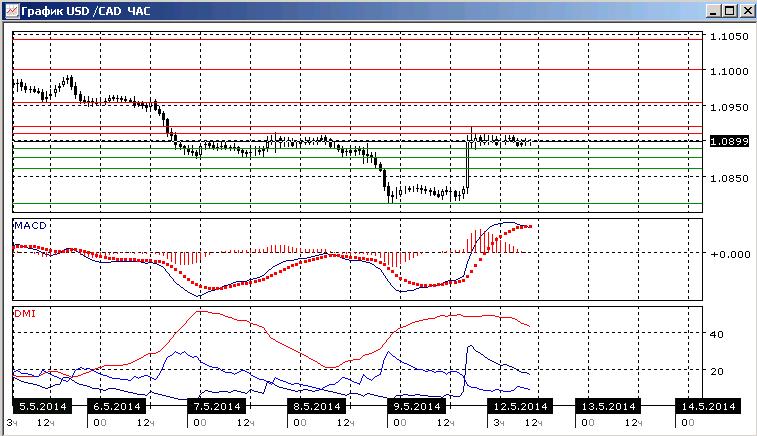Click the 1.1000 price axis label
This screenshot has width=757, height=436.
[x=729, y=71]
